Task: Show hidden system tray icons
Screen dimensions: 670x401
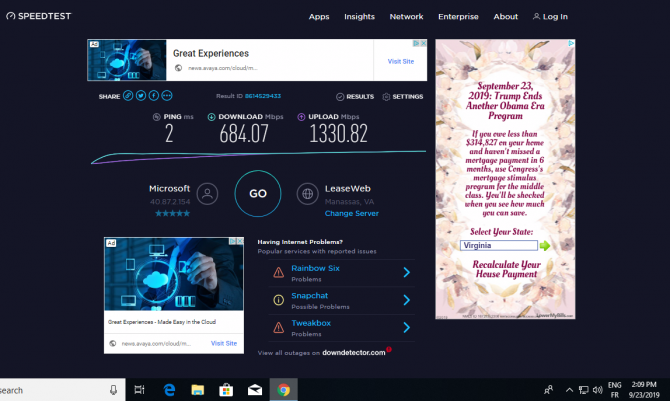Action: click(569, 390)
